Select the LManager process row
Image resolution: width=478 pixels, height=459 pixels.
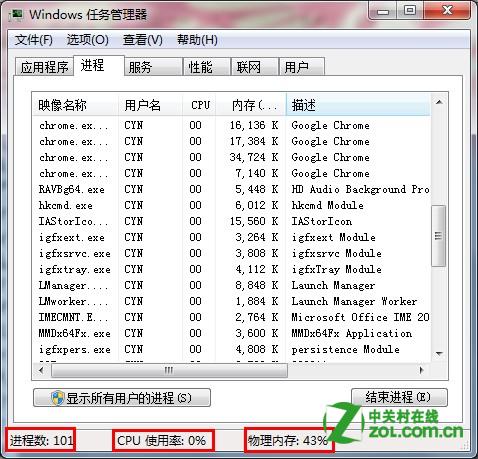coord(231,285)
